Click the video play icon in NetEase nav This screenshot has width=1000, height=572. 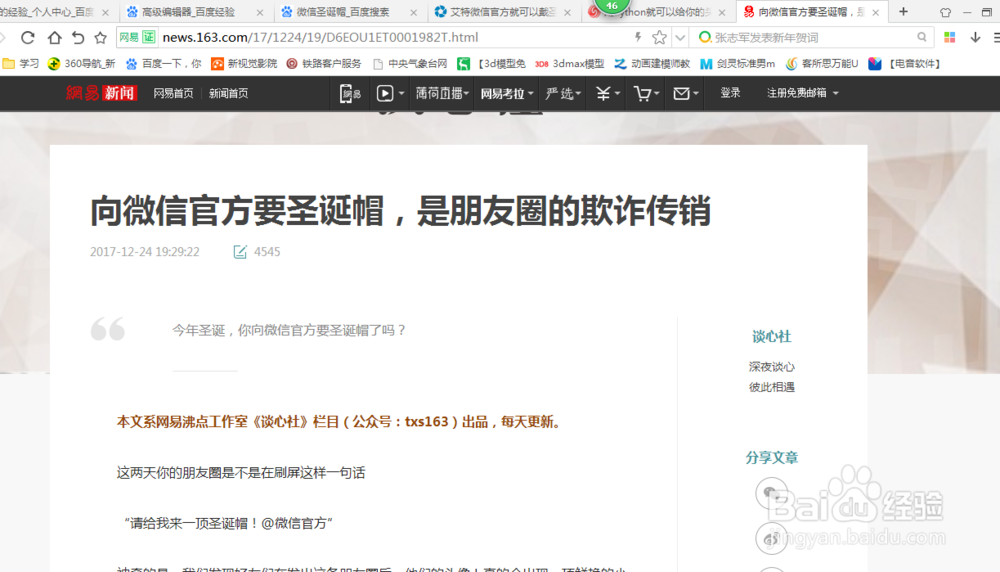point(385,94)
